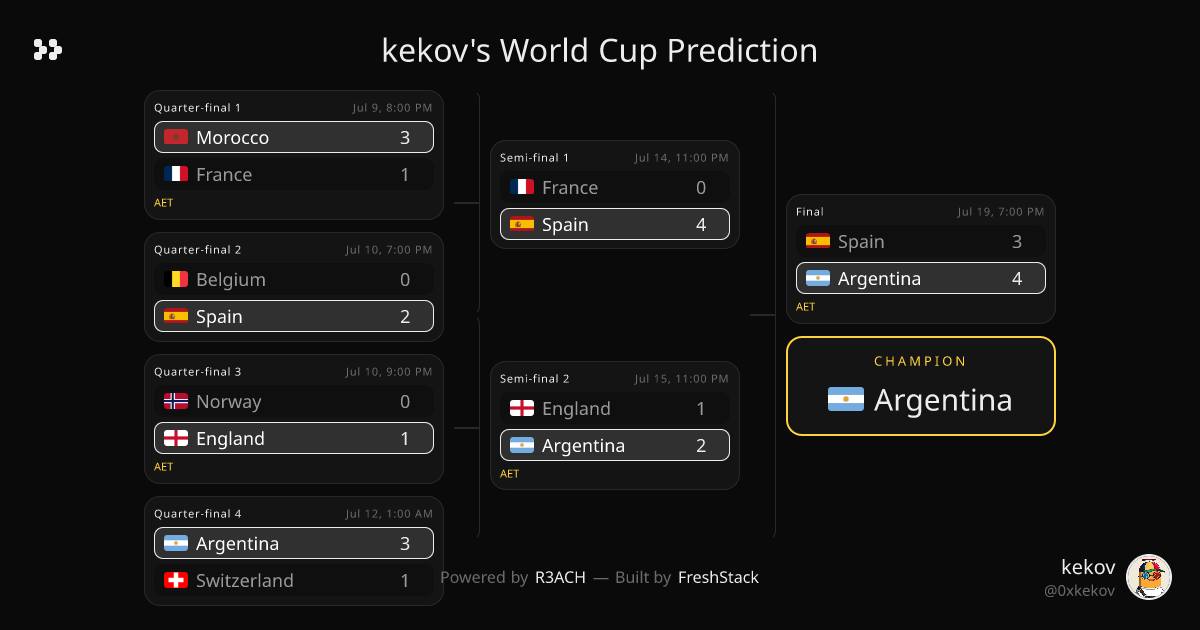This screenshot has height=630, width=1200.
Task: Click the Spain flag in the Final card
Action: coord(818,241)
